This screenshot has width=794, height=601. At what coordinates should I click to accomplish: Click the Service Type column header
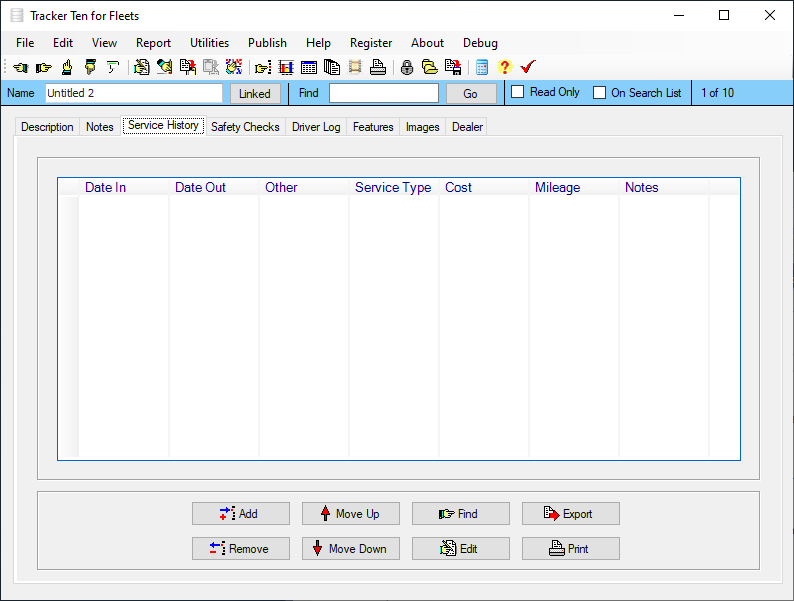pyautogui.click(x=393, y=187)
